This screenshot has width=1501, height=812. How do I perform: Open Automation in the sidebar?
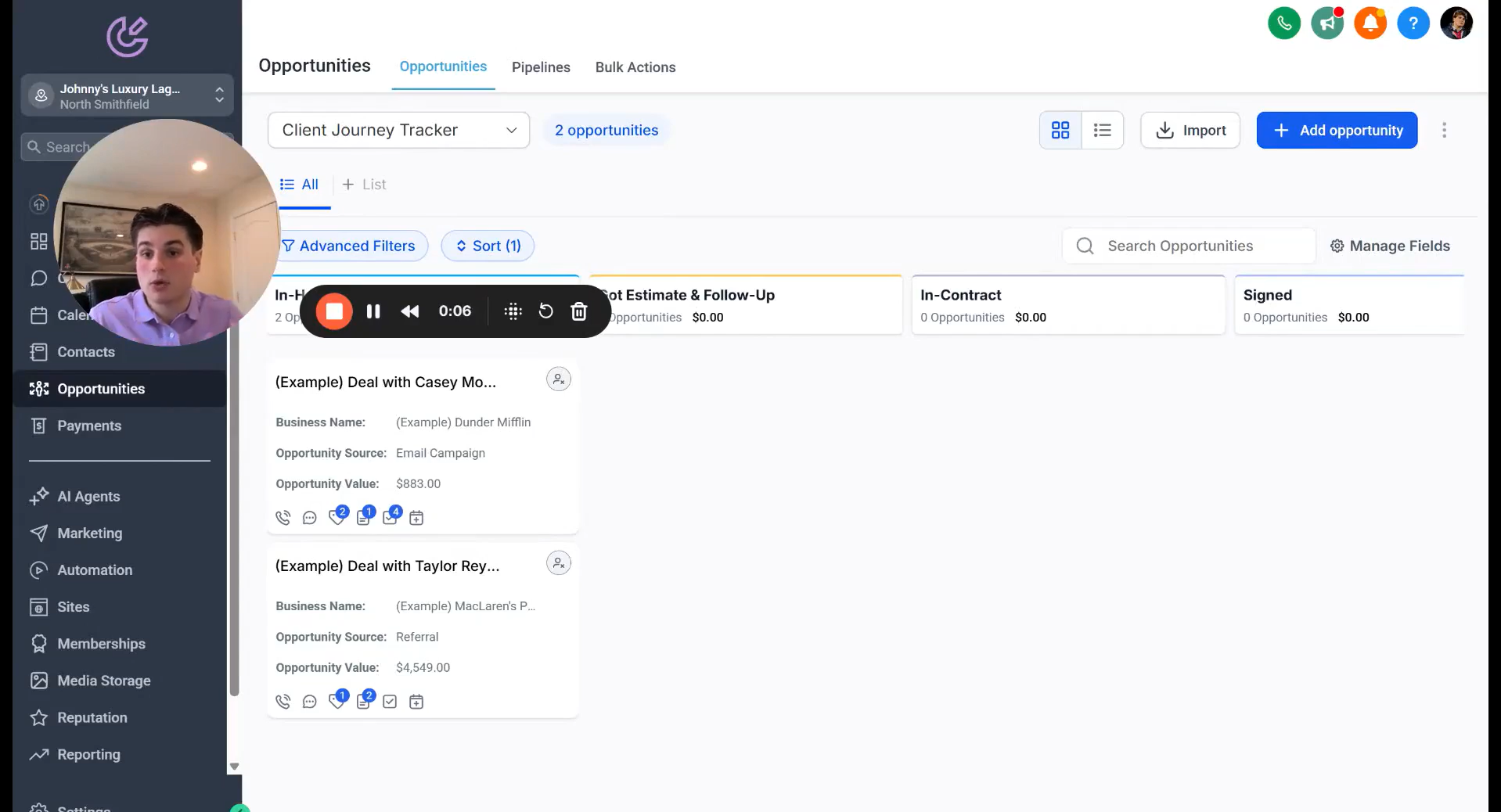pos(95,570)
